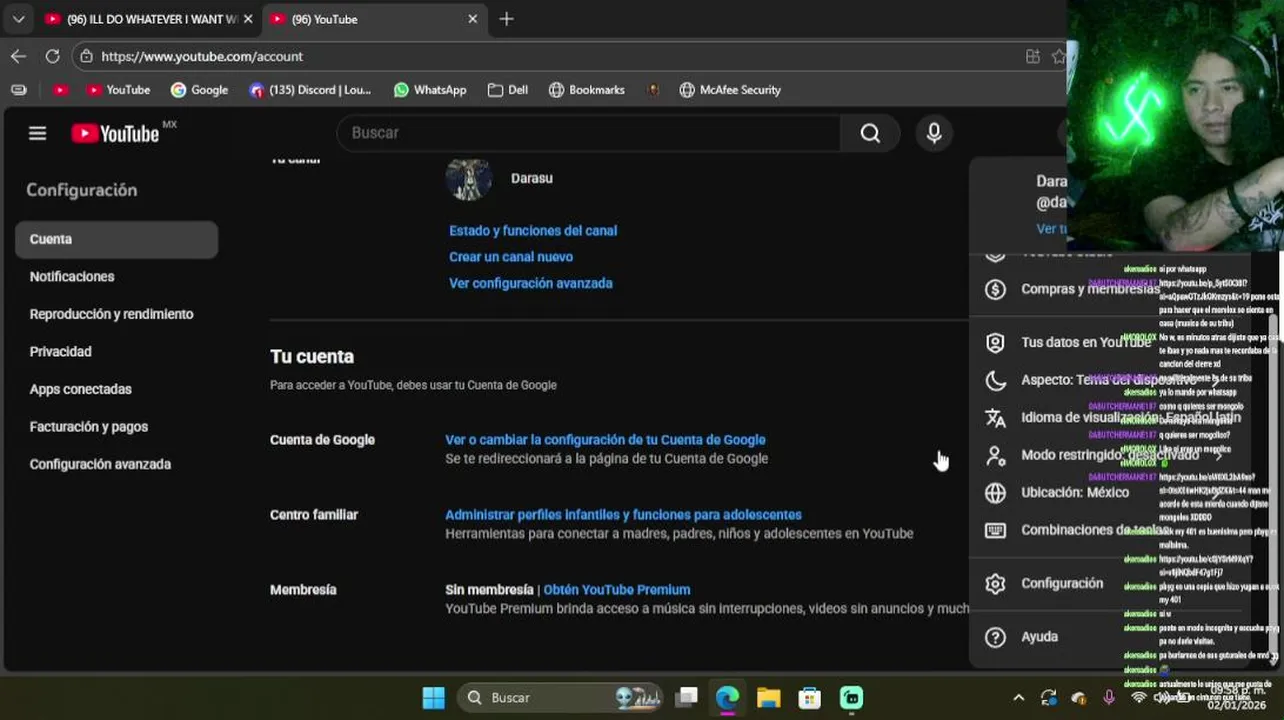Open Google account configuration link
Viewport: 1284px width, 720px height.
click(x=605, y=440)
